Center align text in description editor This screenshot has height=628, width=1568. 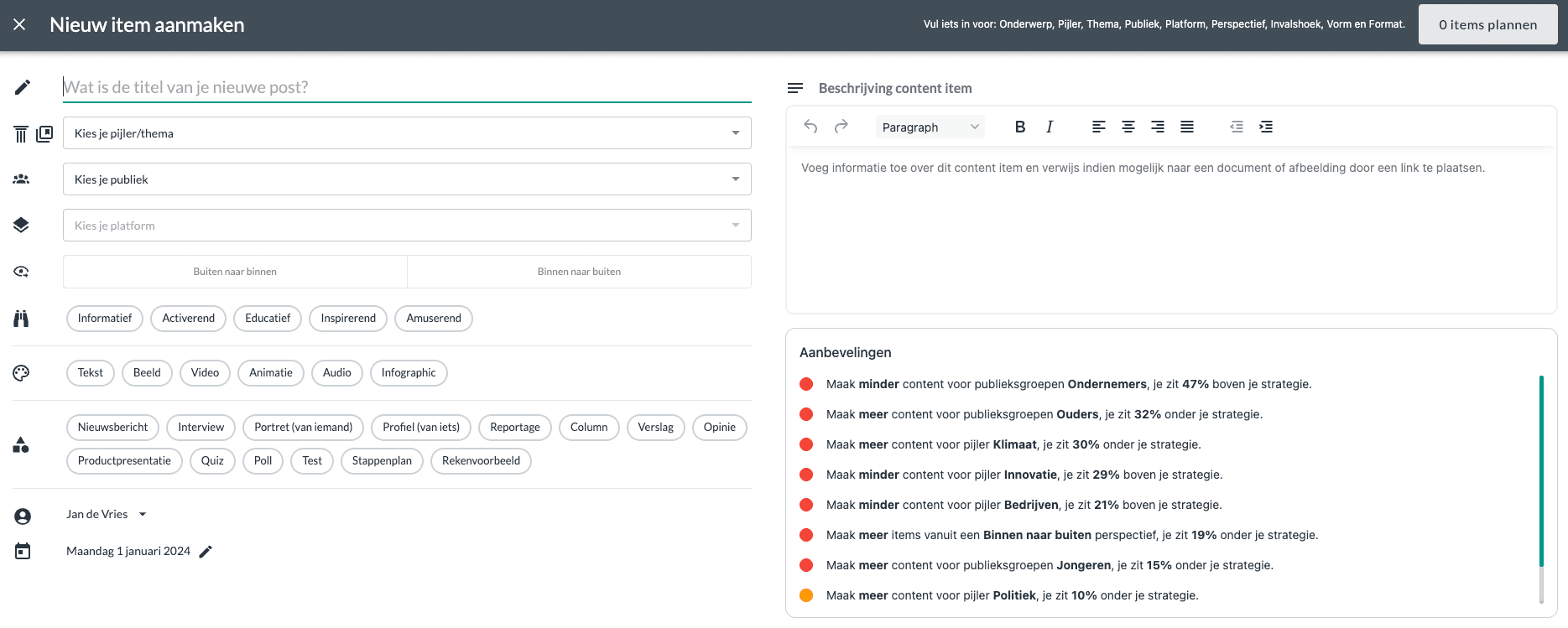1128,127
